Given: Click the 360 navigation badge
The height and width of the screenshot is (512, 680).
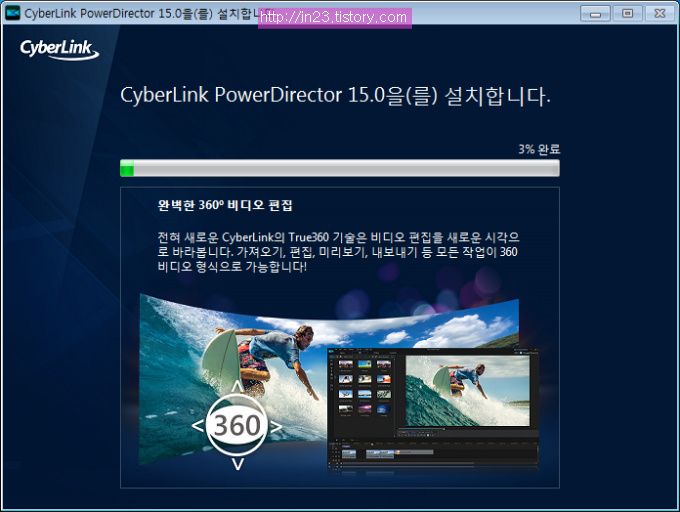Looking at the screenshot, I should [237, 426].
